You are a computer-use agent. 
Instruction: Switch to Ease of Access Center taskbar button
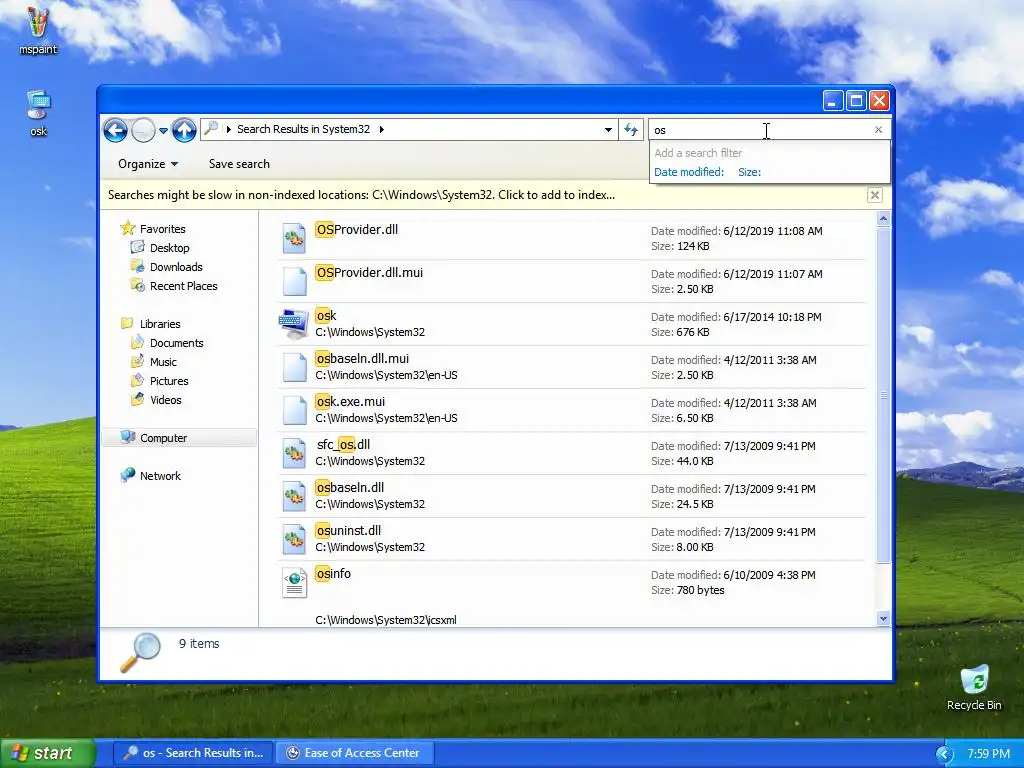(355, 753)
